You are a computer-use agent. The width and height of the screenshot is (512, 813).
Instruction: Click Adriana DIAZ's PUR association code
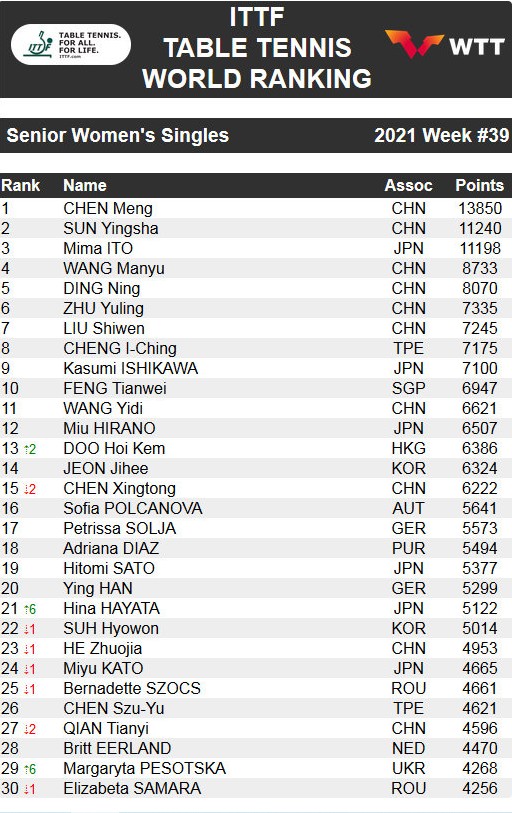[408, 549]
